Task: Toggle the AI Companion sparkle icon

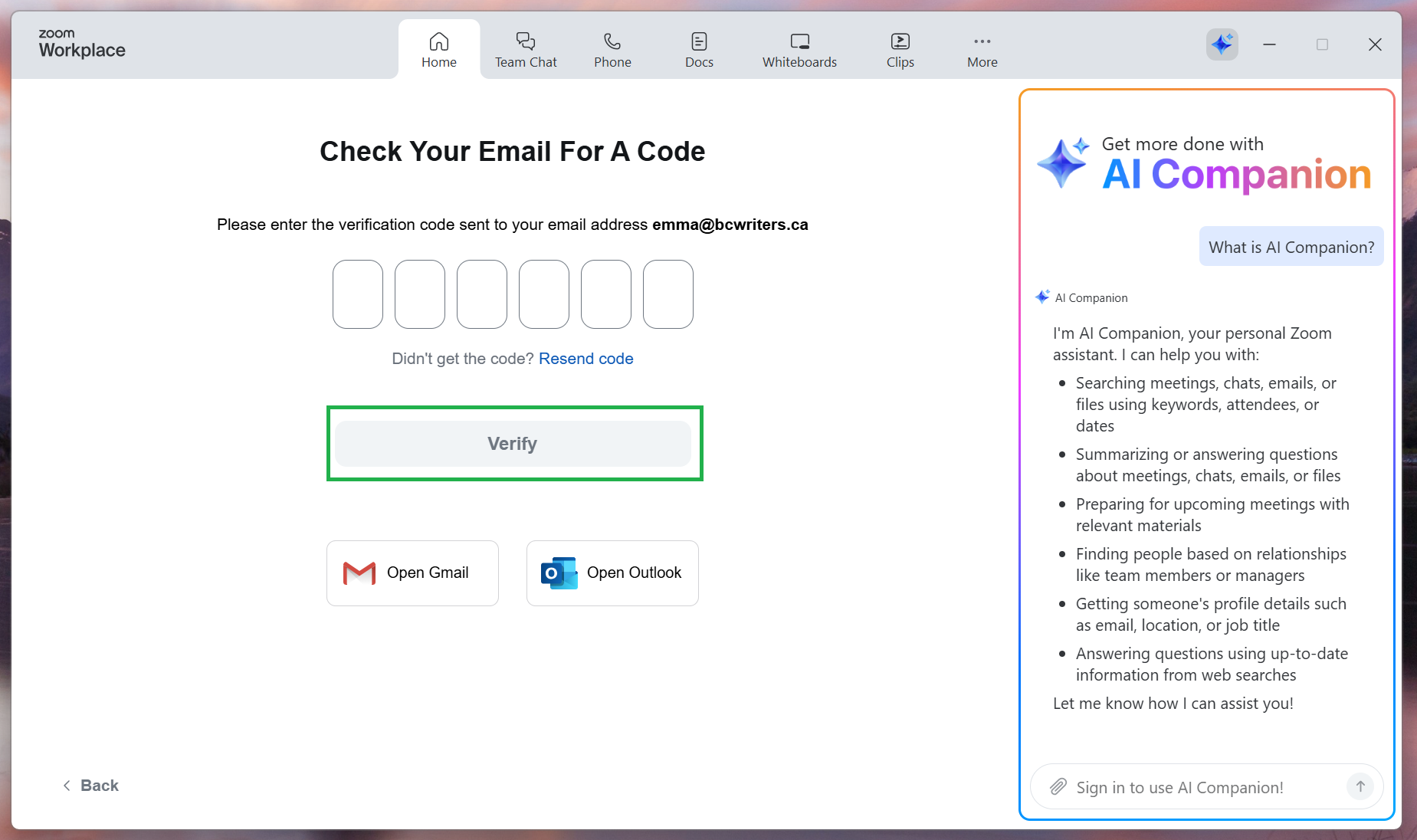Action: pos(1222,44)
